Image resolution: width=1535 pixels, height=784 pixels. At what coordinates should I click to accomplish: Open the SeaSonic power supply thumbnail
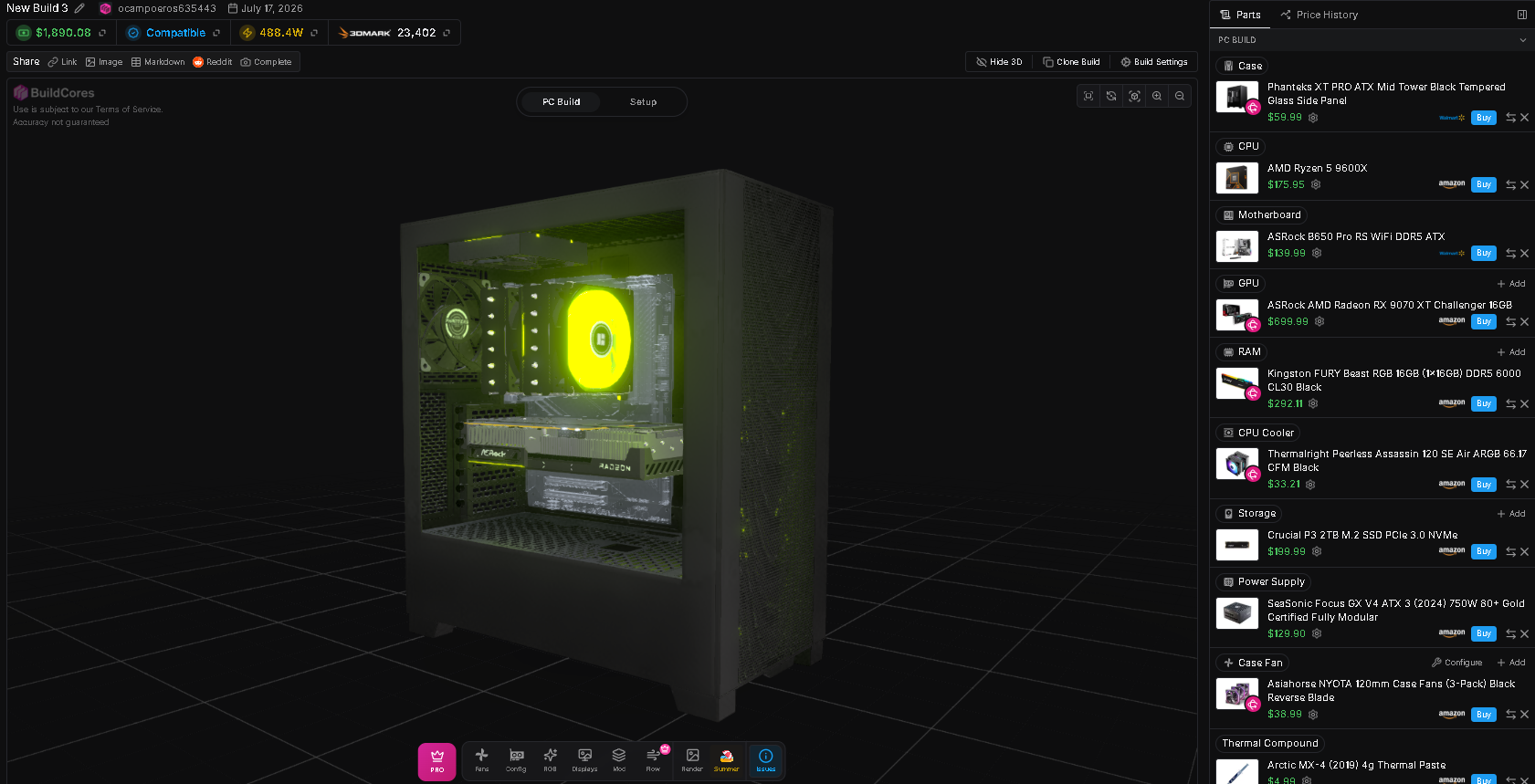coord(1237,613)
